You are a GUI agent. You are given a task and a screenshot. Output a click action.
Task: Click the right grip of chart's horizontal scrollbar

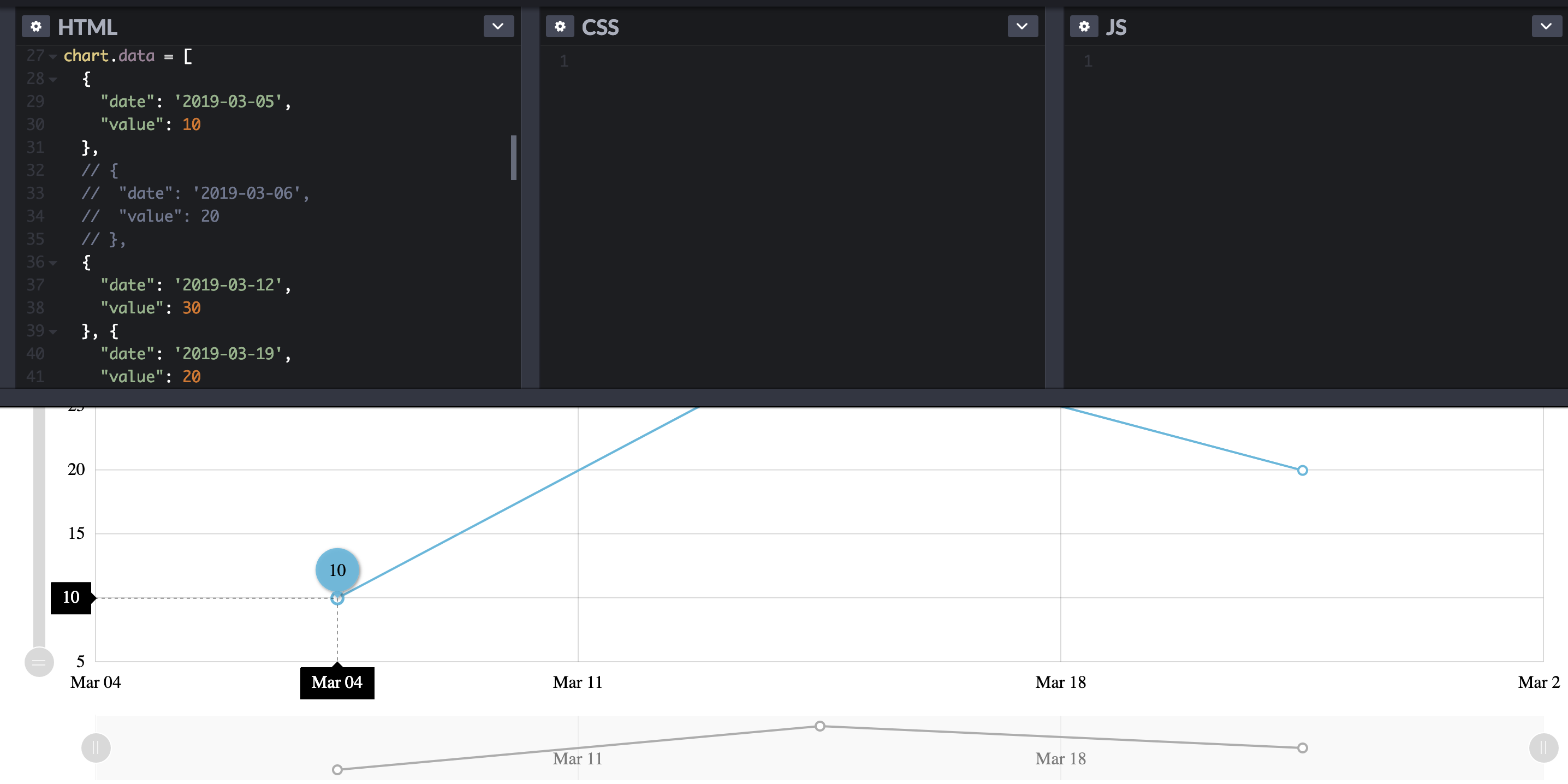[1543, 748]
